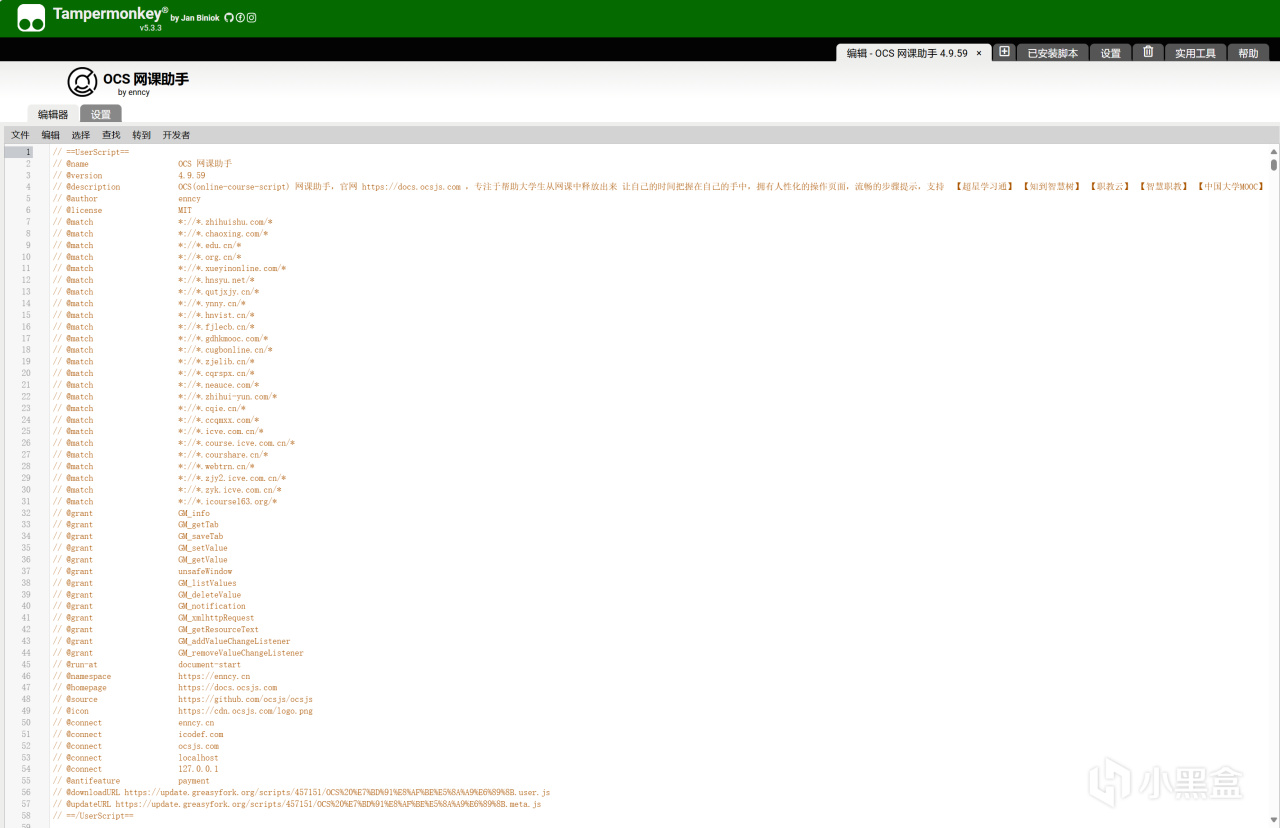Click the @homepage https://docs.ocsjs.com line
1280x828 pixels.
165,688
